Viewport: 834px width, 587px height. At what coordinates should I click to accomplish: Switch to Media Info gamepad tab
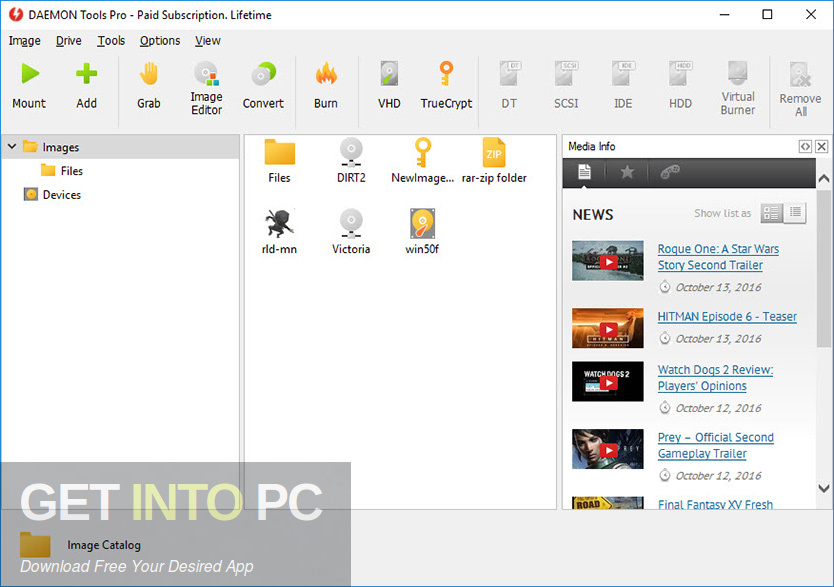click(670, 172)
